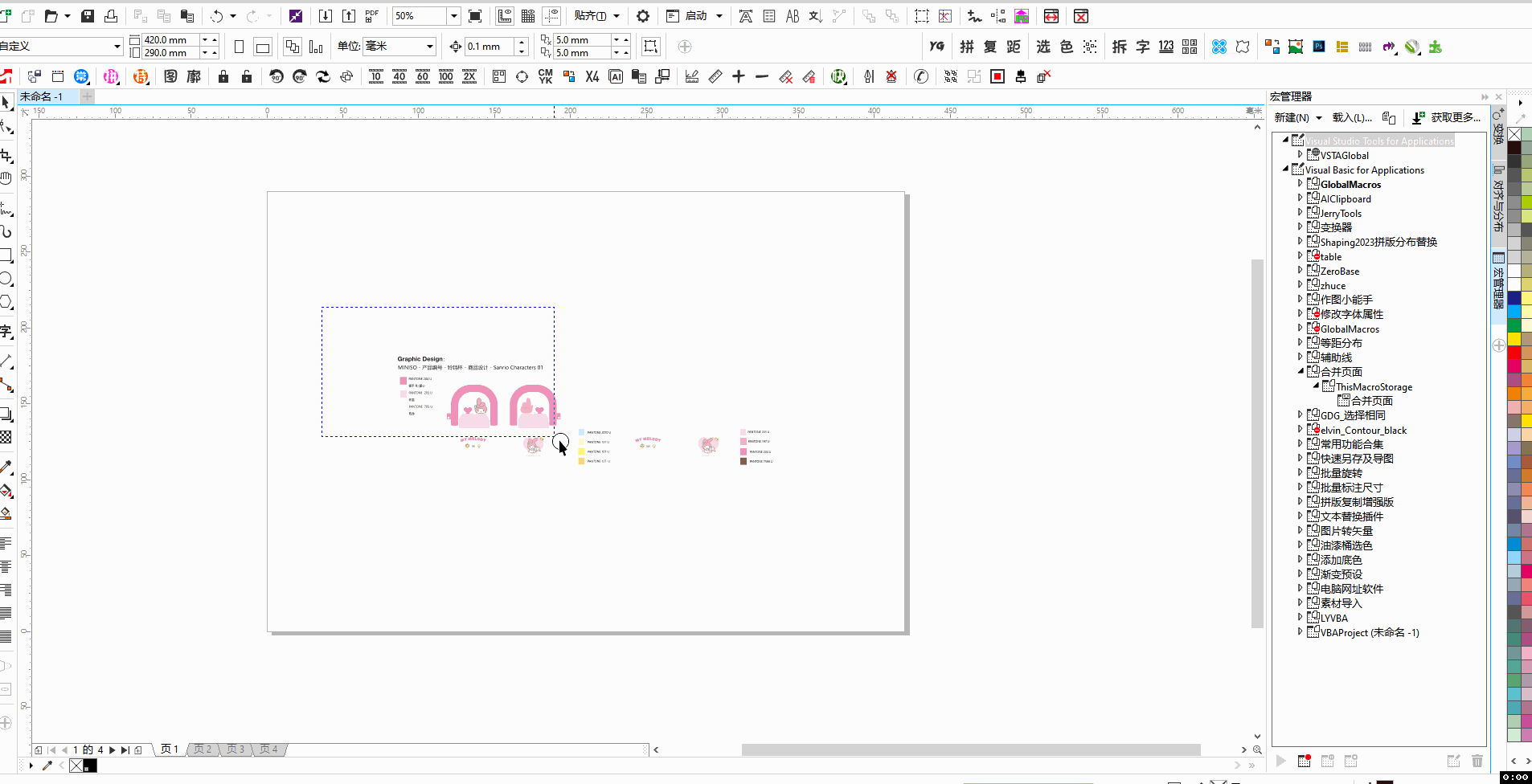Image resolution: width=1532 pixels, height=784 pixels.
Task: Switch to the 页 2 page tab
Action: (203, 749)
